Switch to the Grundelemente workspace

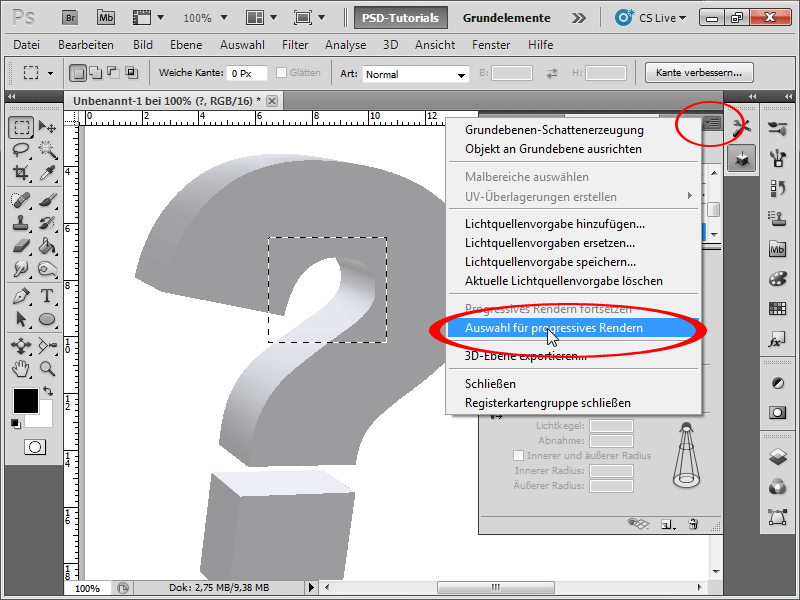(506, 18)
